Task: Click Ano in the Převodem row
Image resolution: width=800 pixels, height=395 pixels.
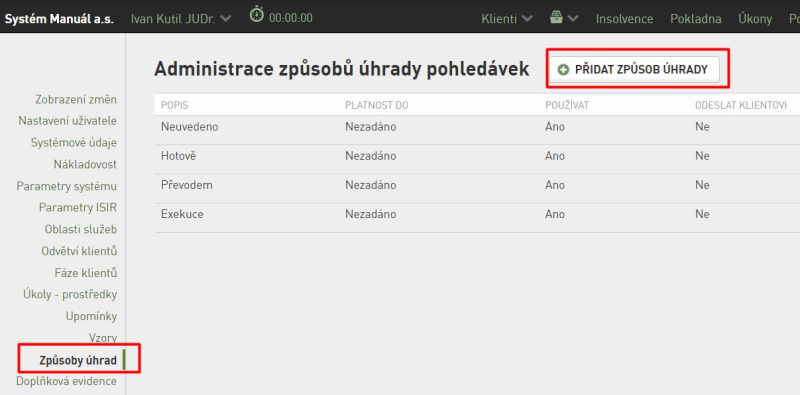Action: tap(555, 185)
